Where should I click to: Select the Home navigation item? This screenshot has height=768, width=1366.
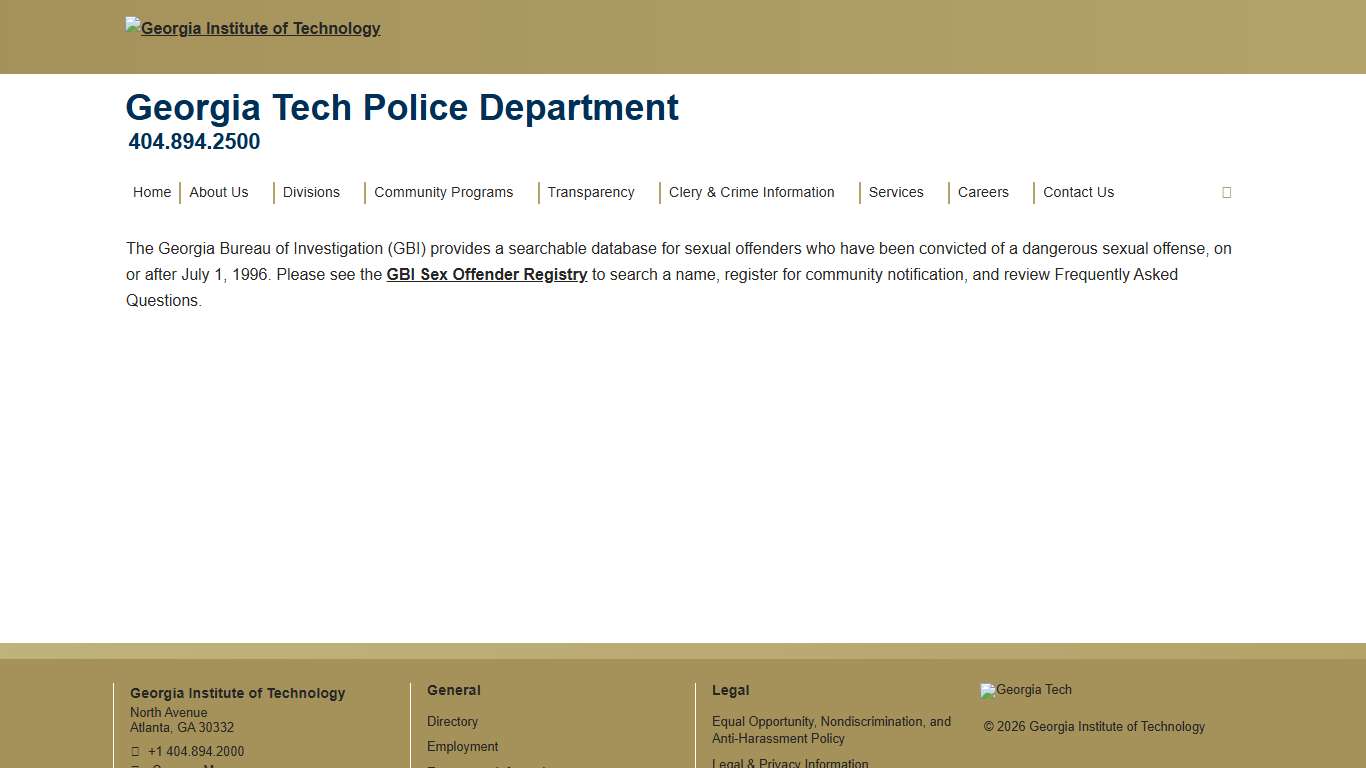point(152,192)
